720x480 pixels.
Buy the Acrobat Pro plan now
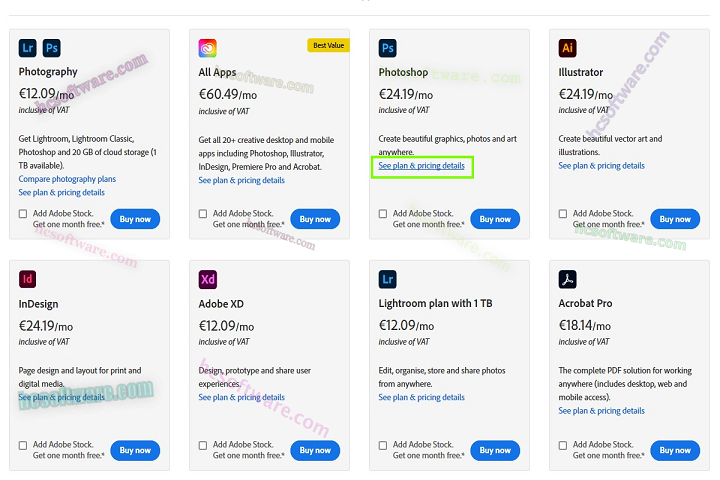pyautogui.click(x=675, y=450)
